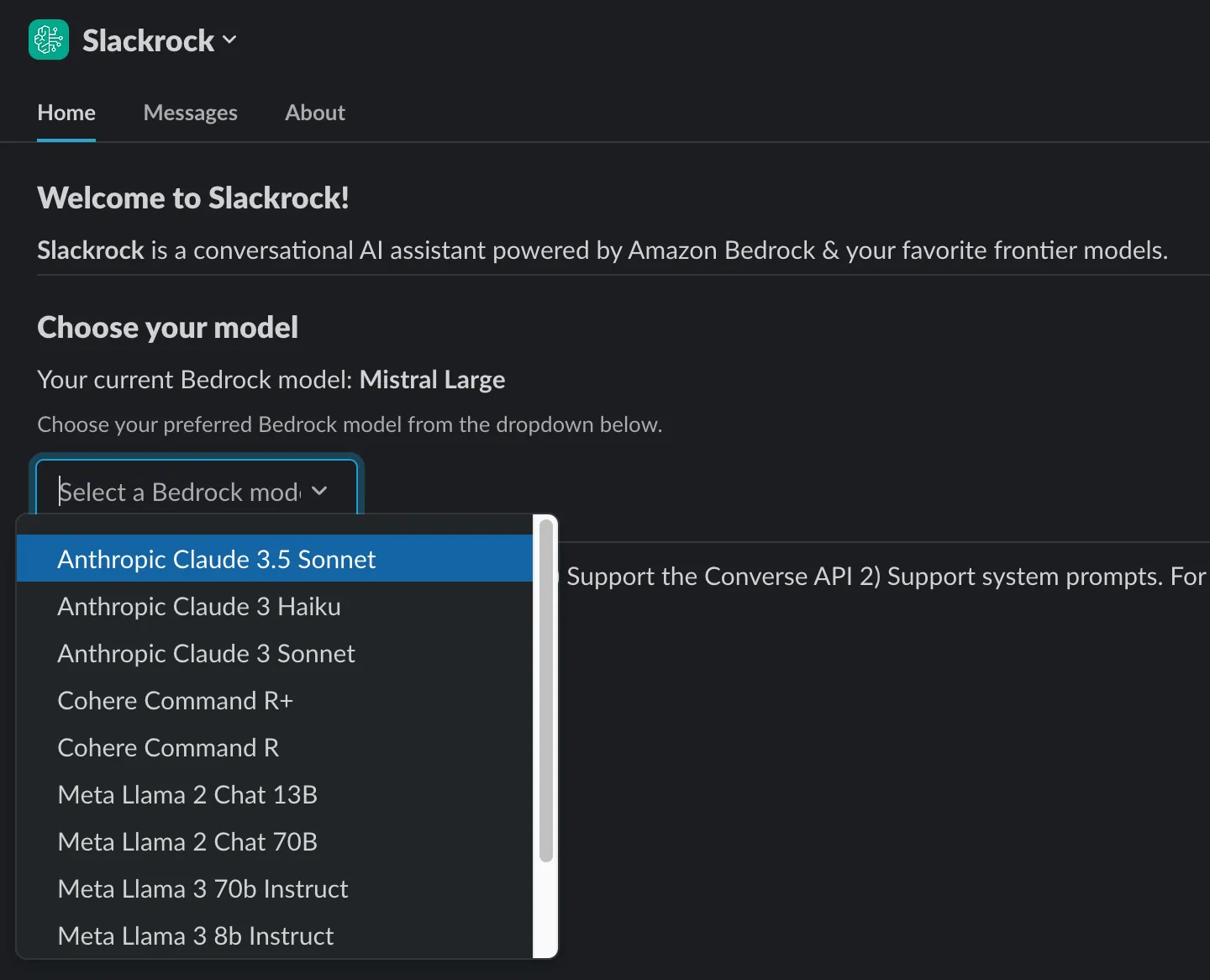Screen dimensions: 1210x980
Task: Click the Slackrock app logo icon
Action: point(49,40)
